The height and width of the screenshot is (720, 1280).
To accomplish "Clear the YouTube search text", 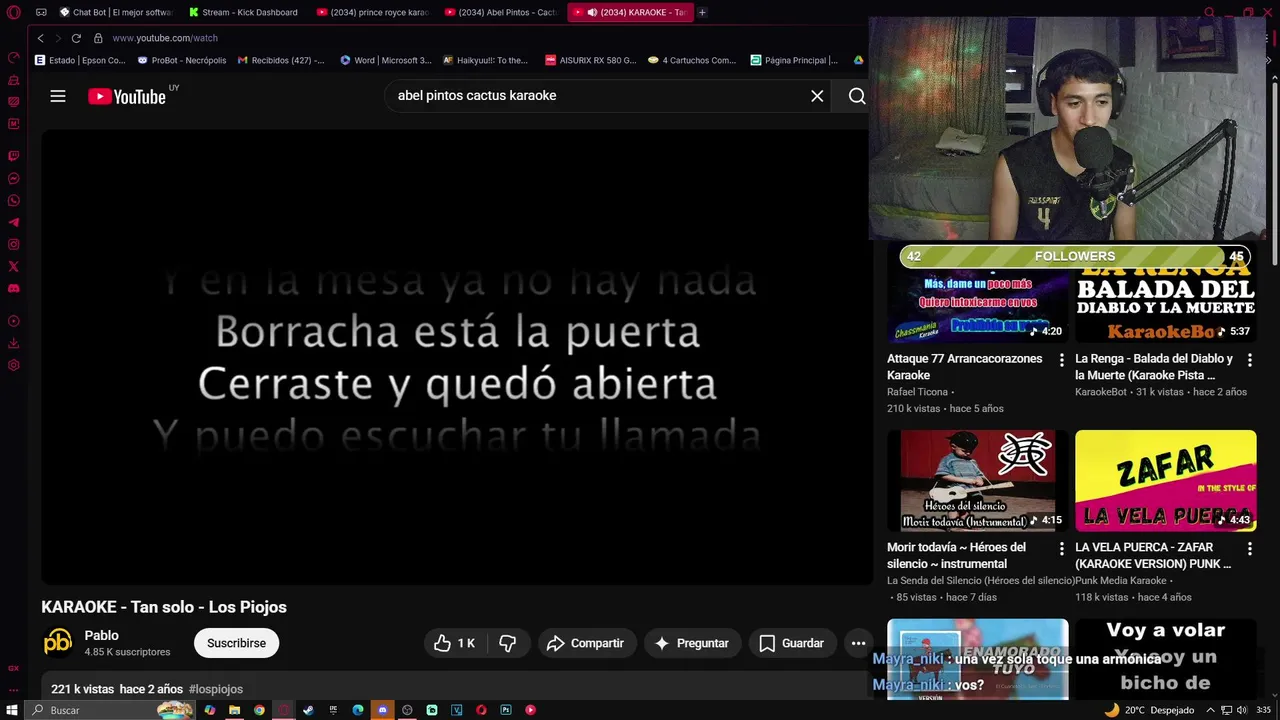I will tap(817, 96).
